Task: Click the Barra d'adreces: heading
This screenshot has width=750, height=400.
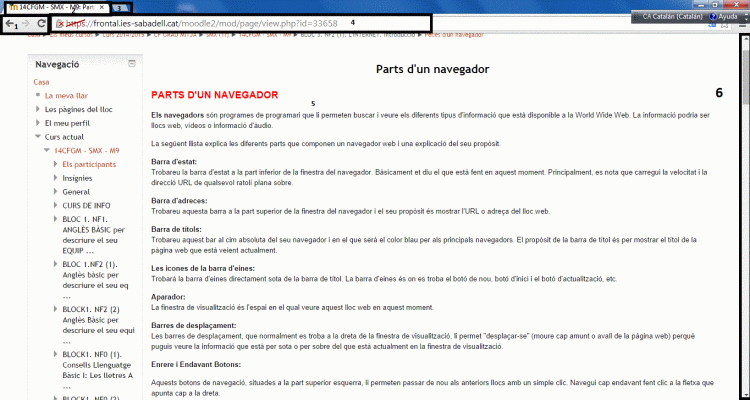Action: pos(179,201)
